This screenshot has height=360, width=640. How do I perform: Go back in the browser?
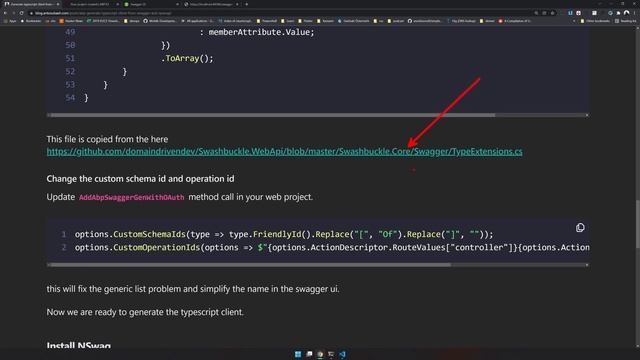[5, 13]
